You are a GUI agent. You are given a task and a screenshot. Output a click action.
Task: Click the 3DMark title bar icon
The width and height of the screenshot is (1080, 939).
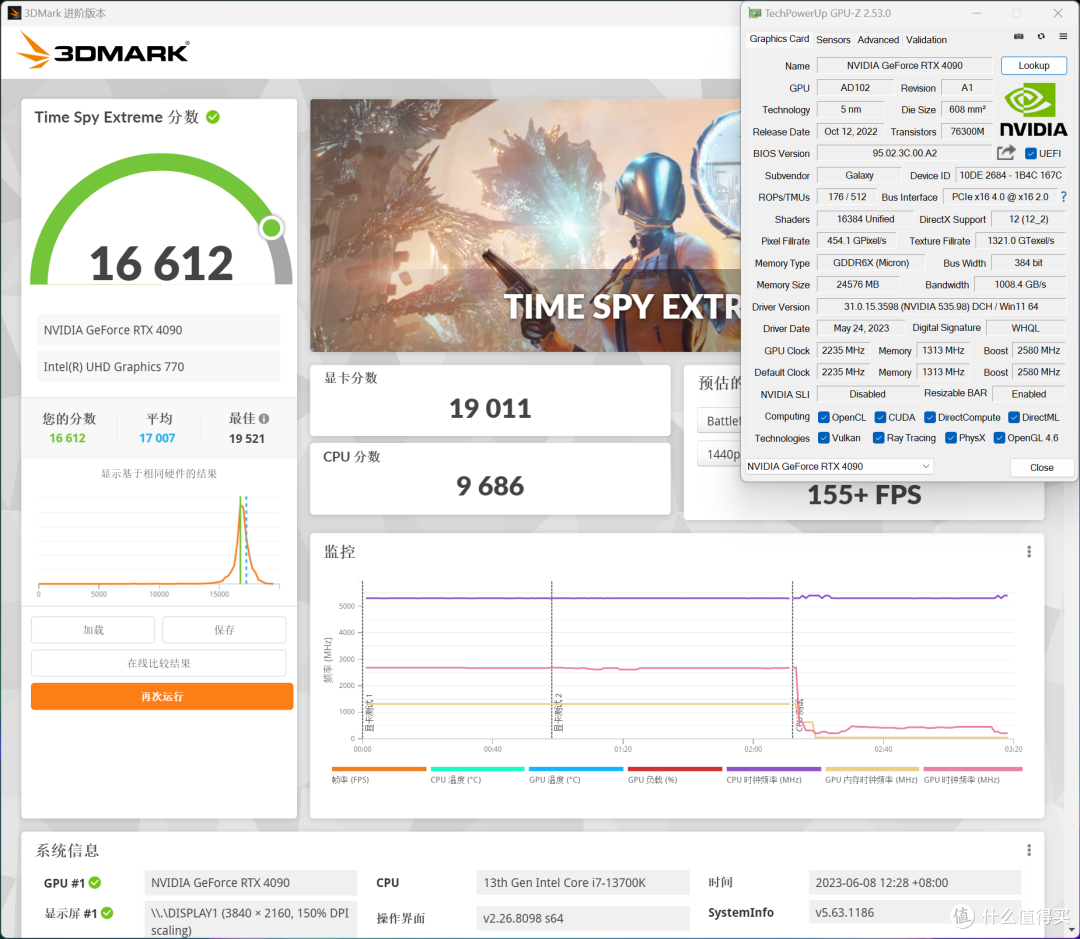tap(14, 13)
